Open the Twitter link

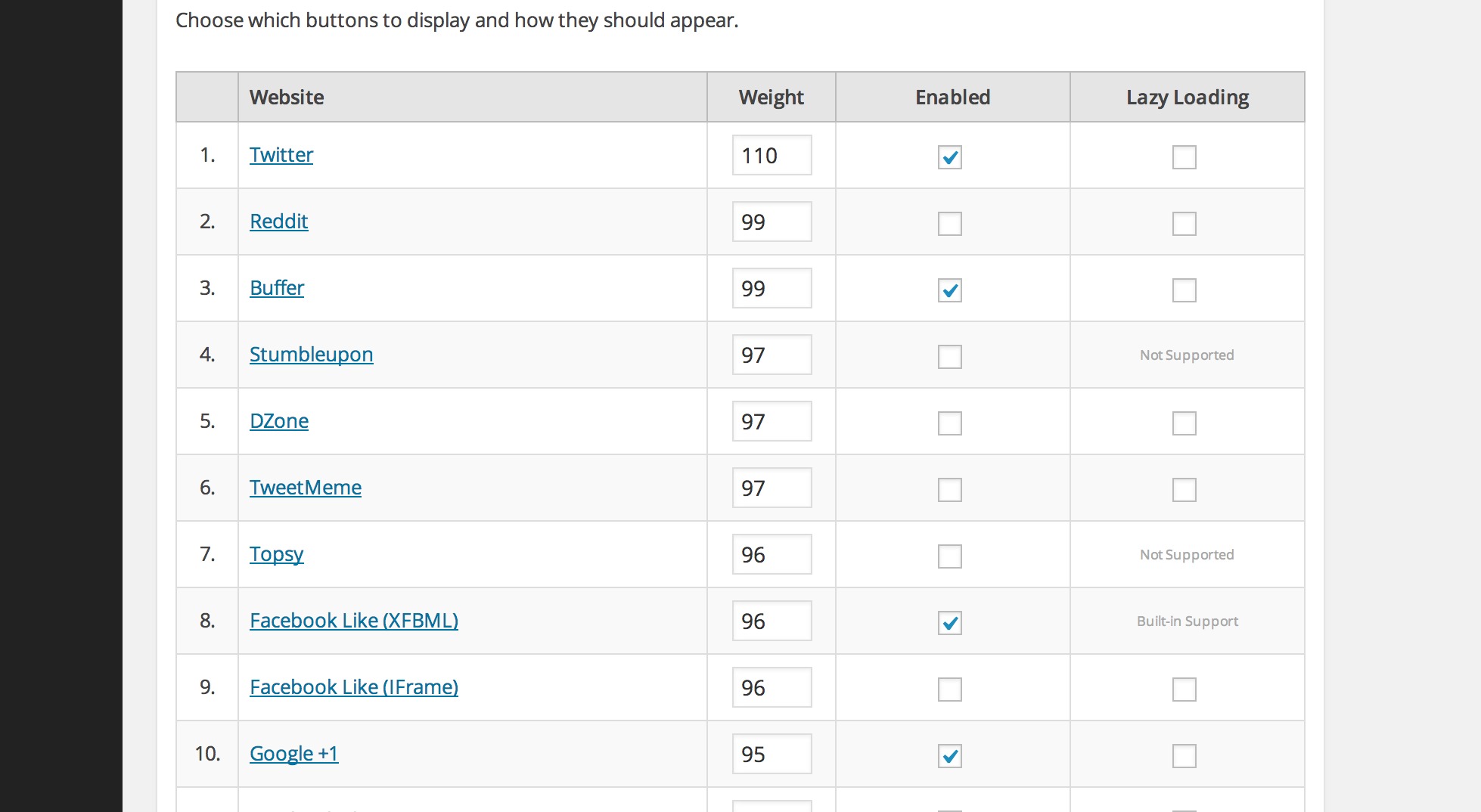pyautogui.click(x=281, y=155)
